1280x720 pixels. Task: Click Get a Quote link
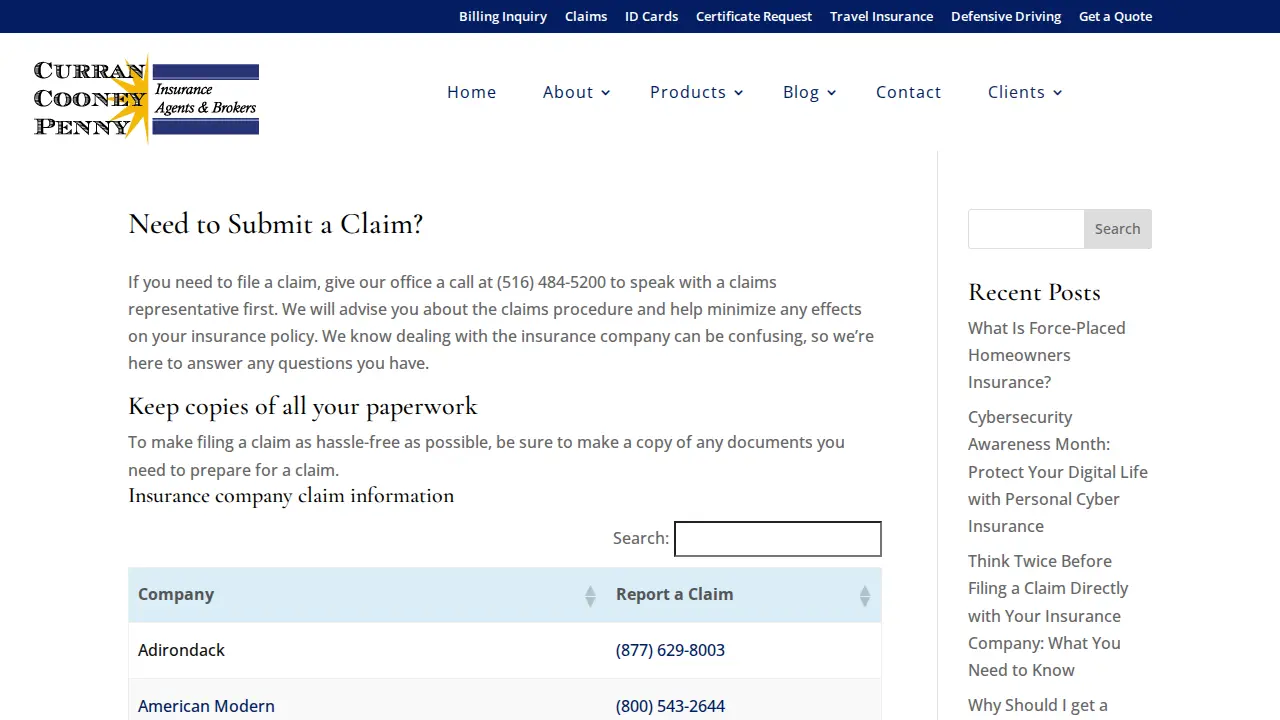1115,16
